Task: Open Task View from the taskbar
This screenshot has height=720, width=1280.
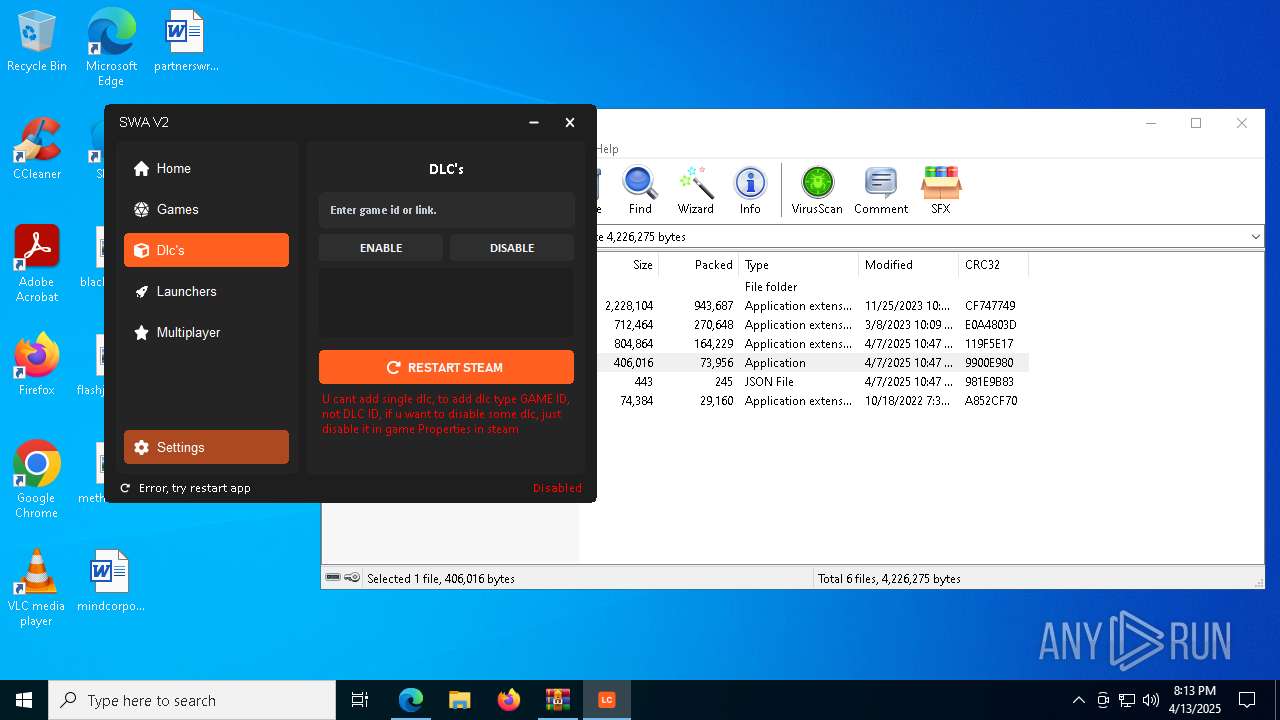Action: click(360, 700)
